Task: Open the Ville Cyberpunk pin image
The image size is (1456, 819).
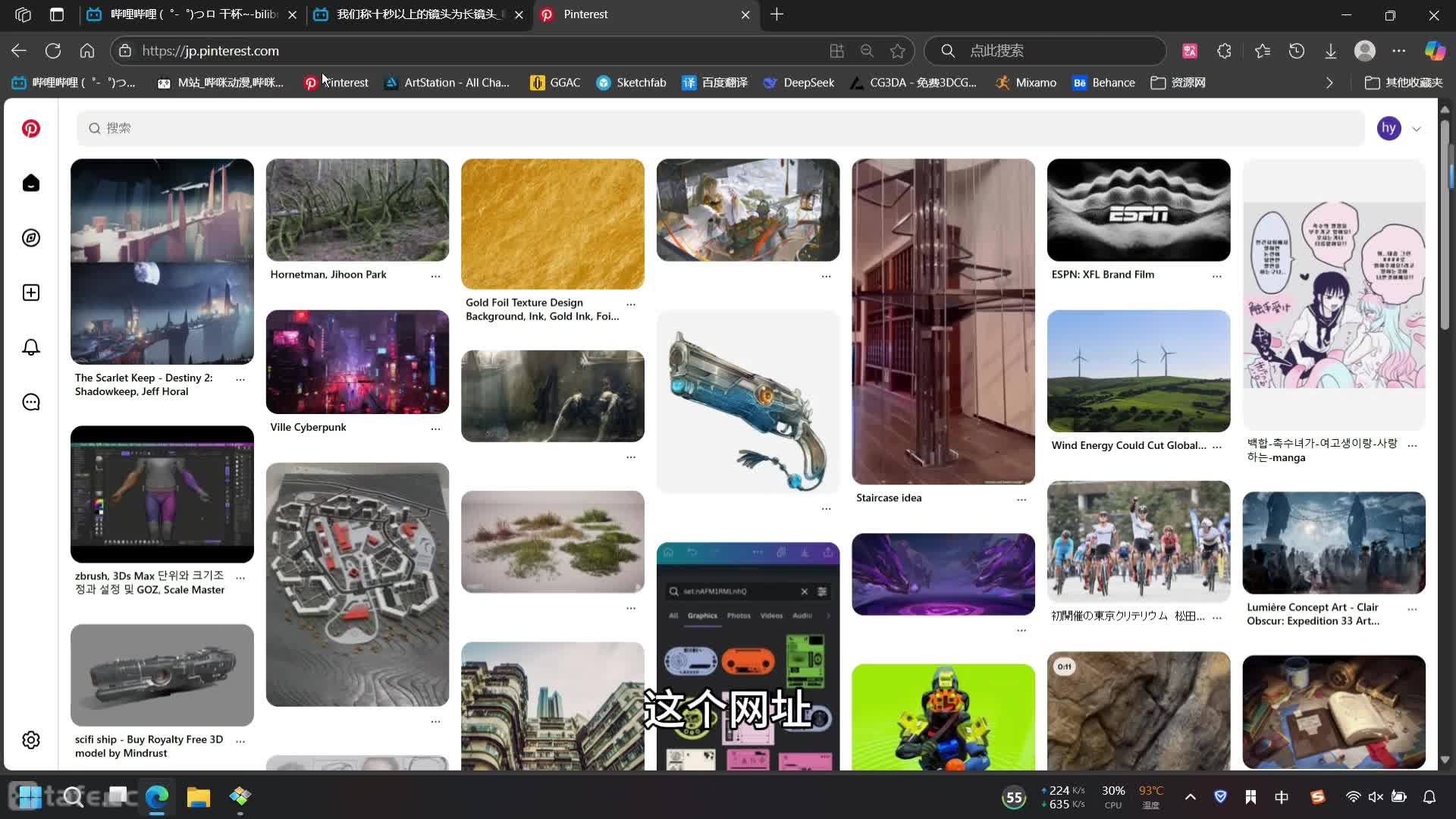Action: 357,362
